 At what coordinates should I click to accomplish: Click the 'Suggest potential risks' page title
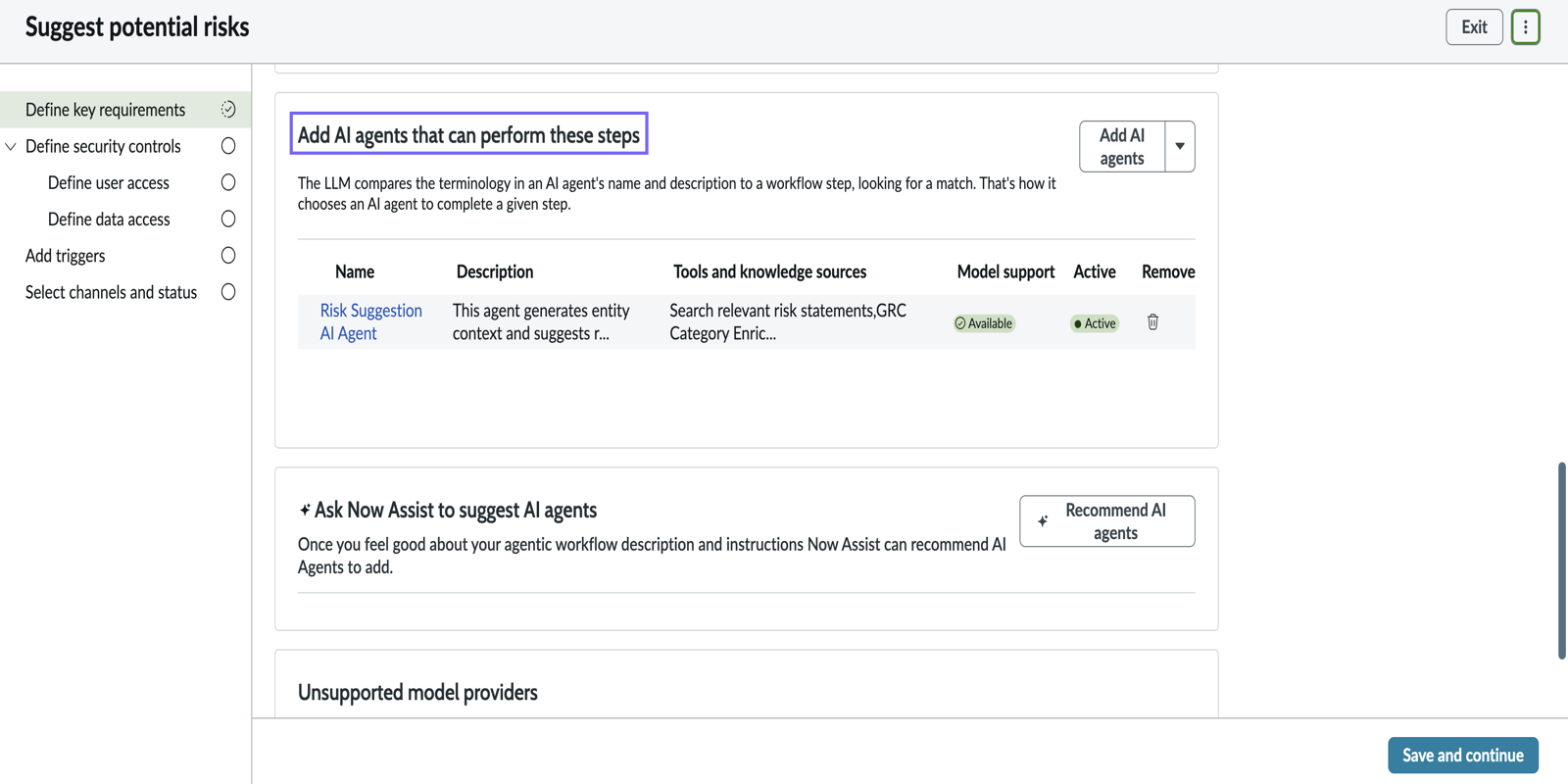137,27
